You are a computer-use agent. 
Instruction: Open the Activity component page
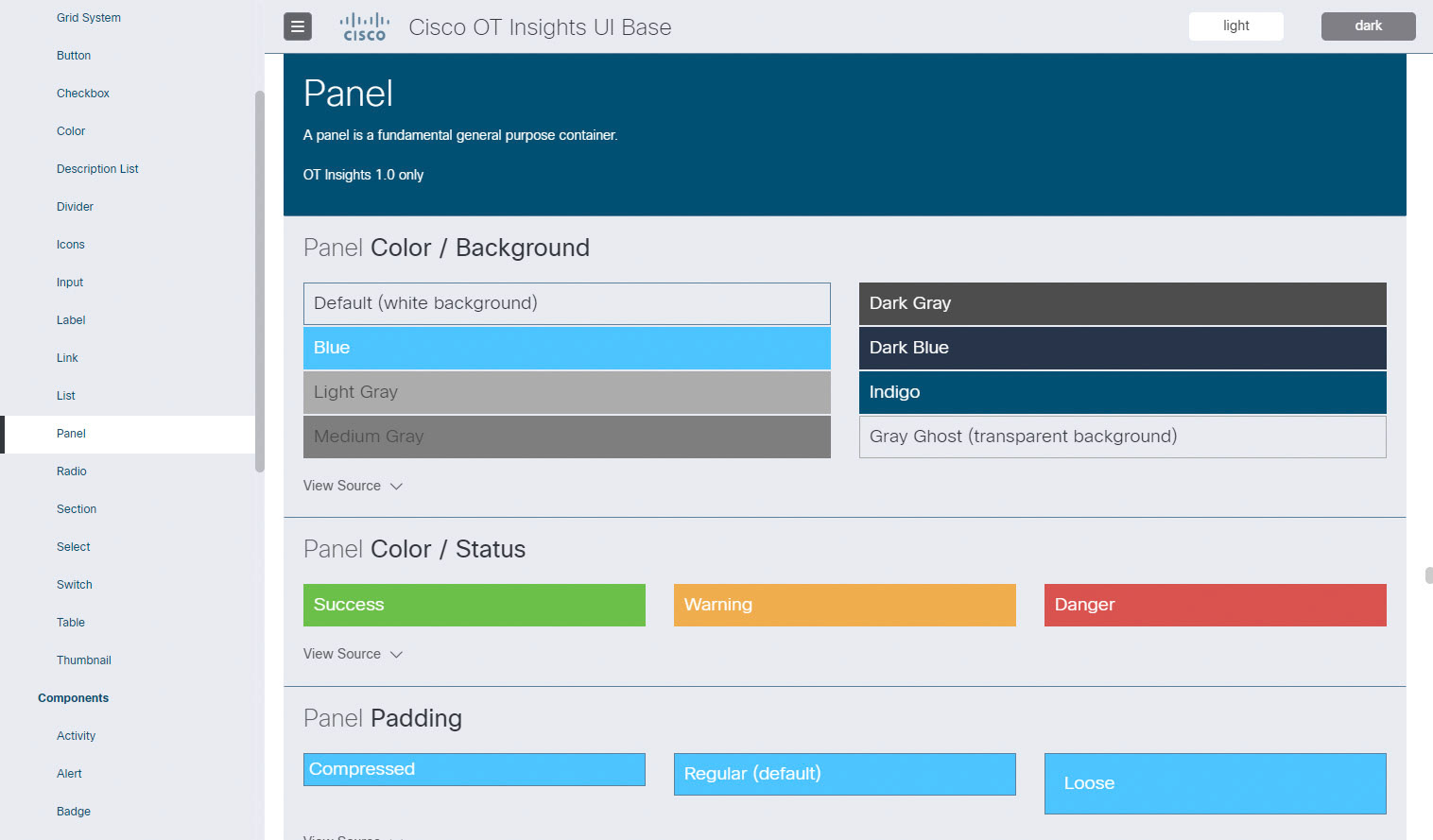77,736
